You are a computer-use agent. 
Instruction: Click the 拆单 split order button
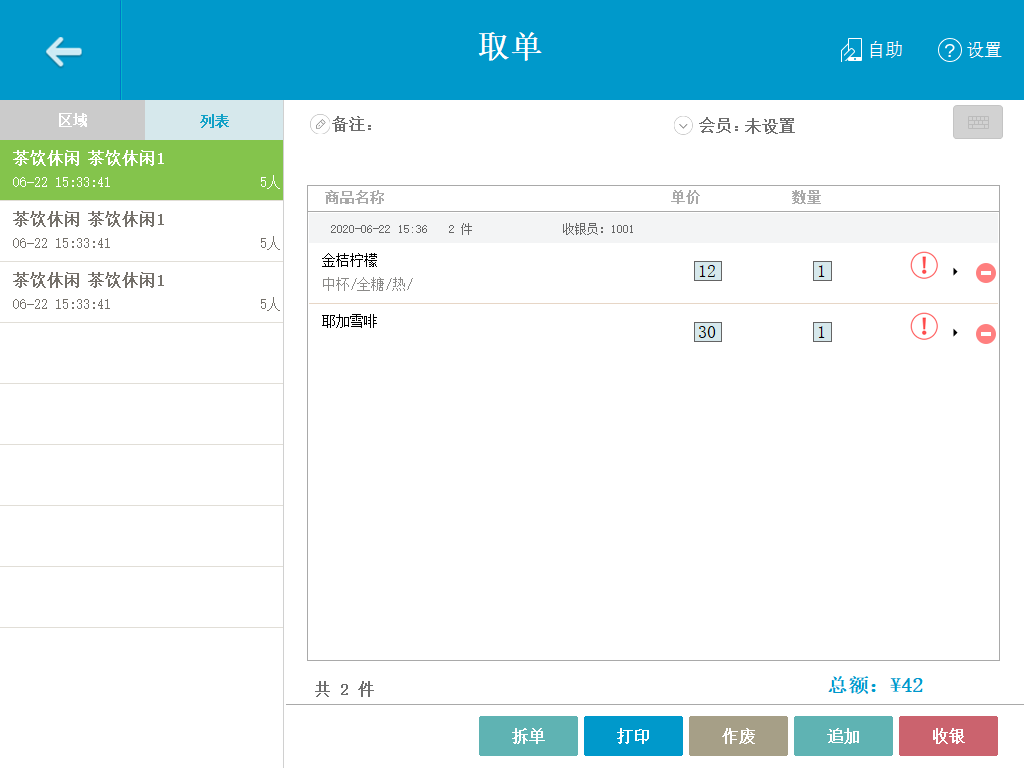click(528, 736)
